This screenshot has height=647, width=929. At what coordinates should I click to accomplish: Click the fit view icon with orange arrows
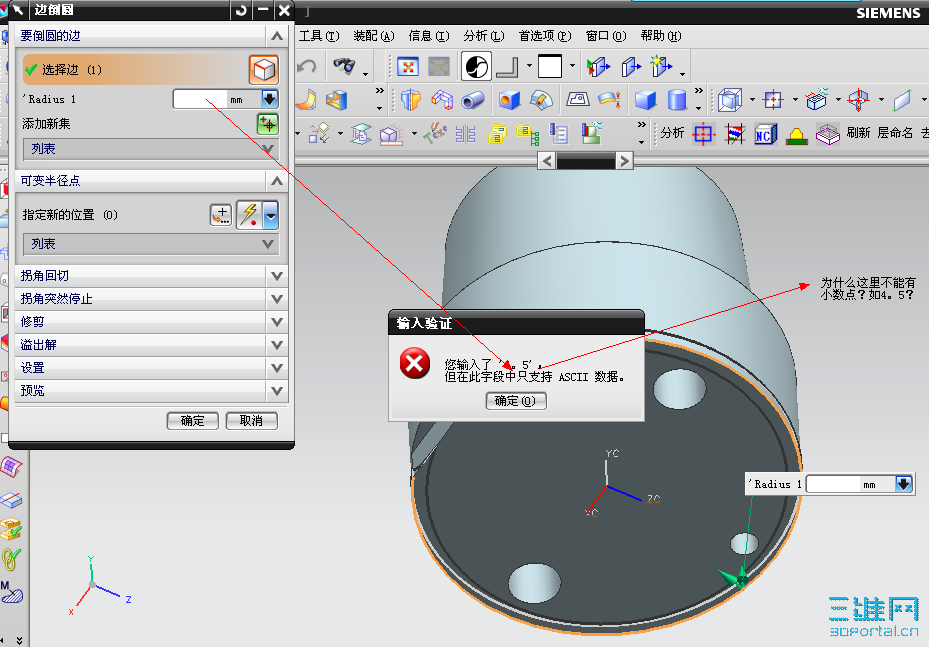(x=408, y=66)
